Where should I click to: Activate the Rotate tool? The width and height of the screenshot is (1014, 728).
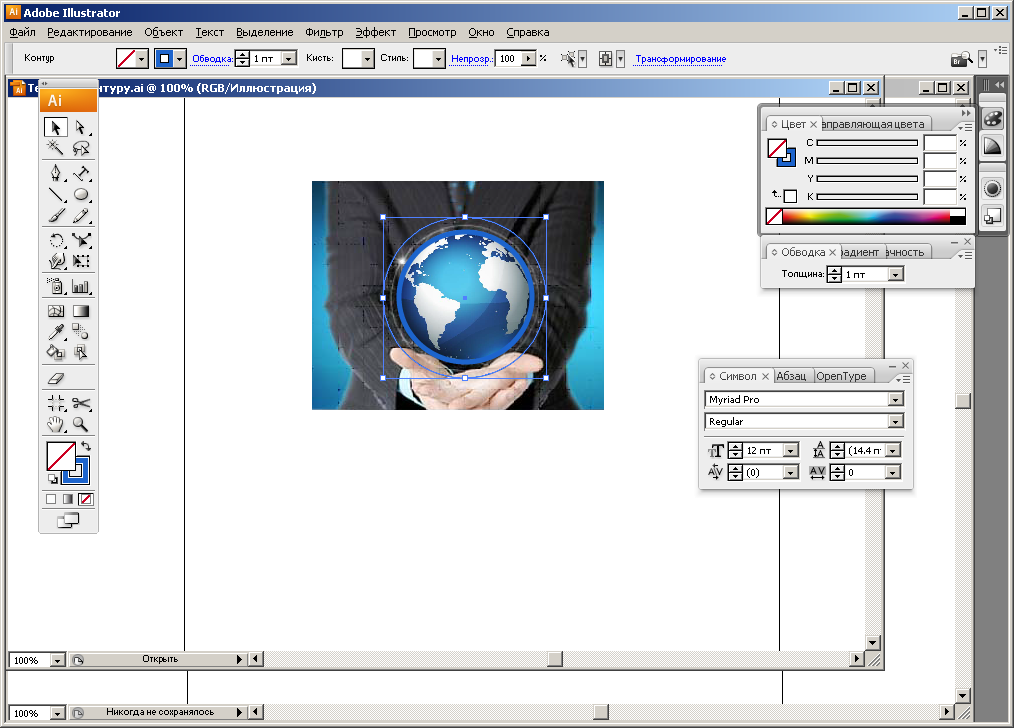pos(56,240)
